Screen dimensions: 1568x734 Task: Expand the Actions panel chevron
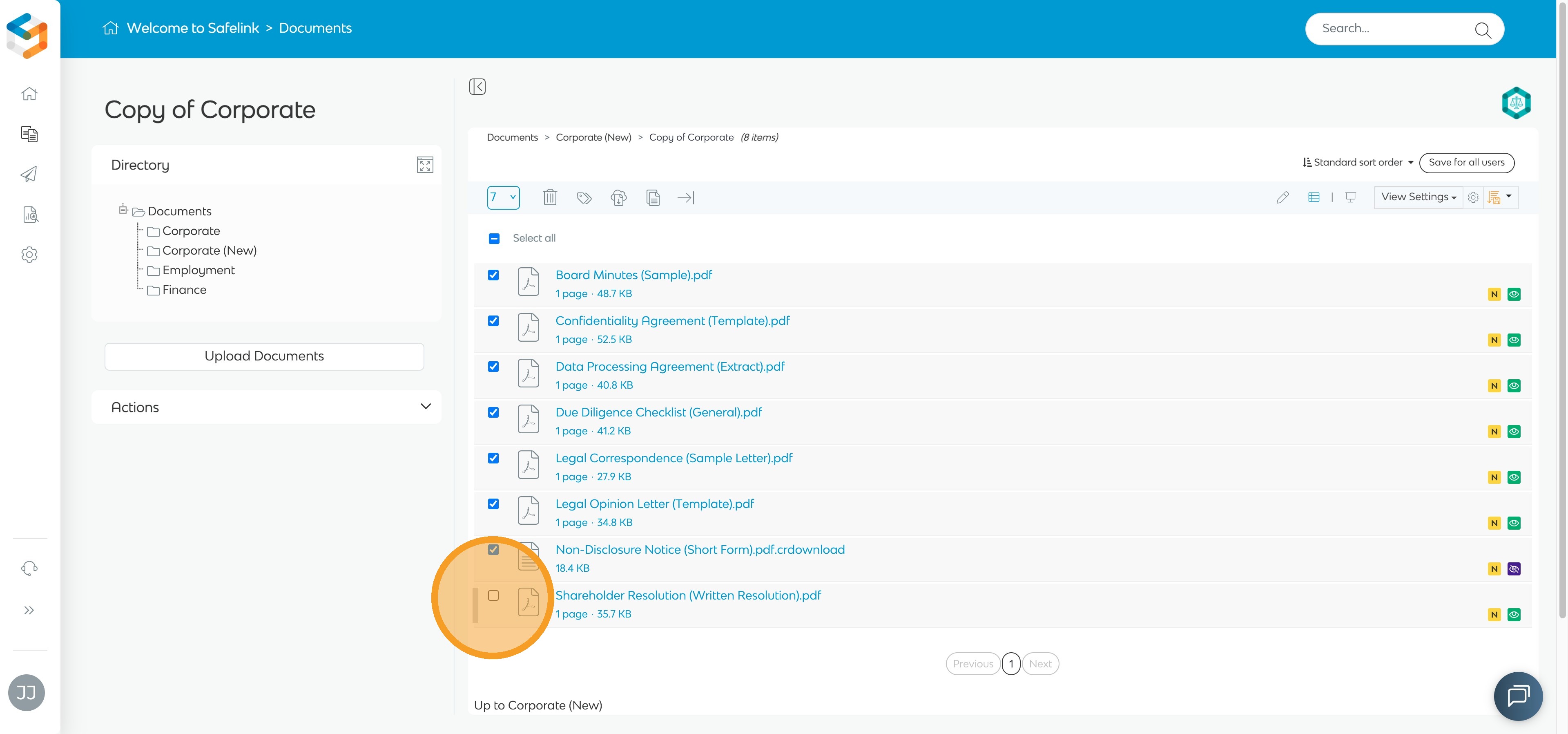[426, 406]
